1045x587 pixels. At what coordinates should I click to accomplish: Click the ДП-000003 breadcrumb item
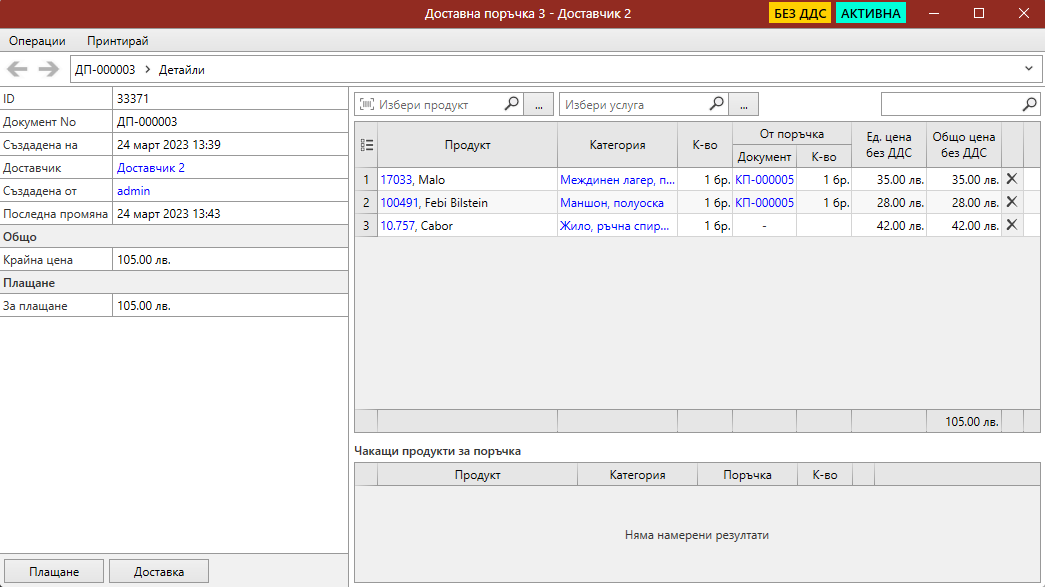[105, 69]
